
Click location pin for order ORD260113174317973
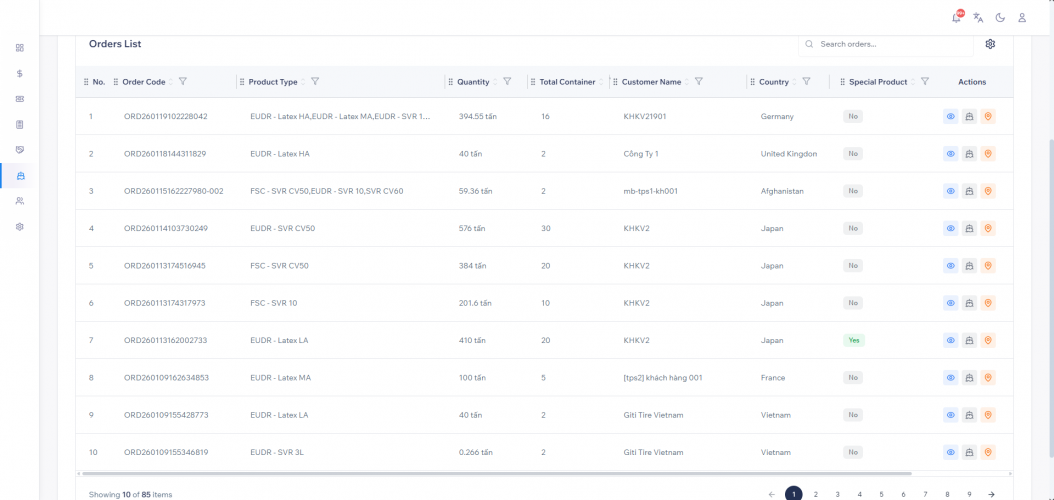click(987, 303)
